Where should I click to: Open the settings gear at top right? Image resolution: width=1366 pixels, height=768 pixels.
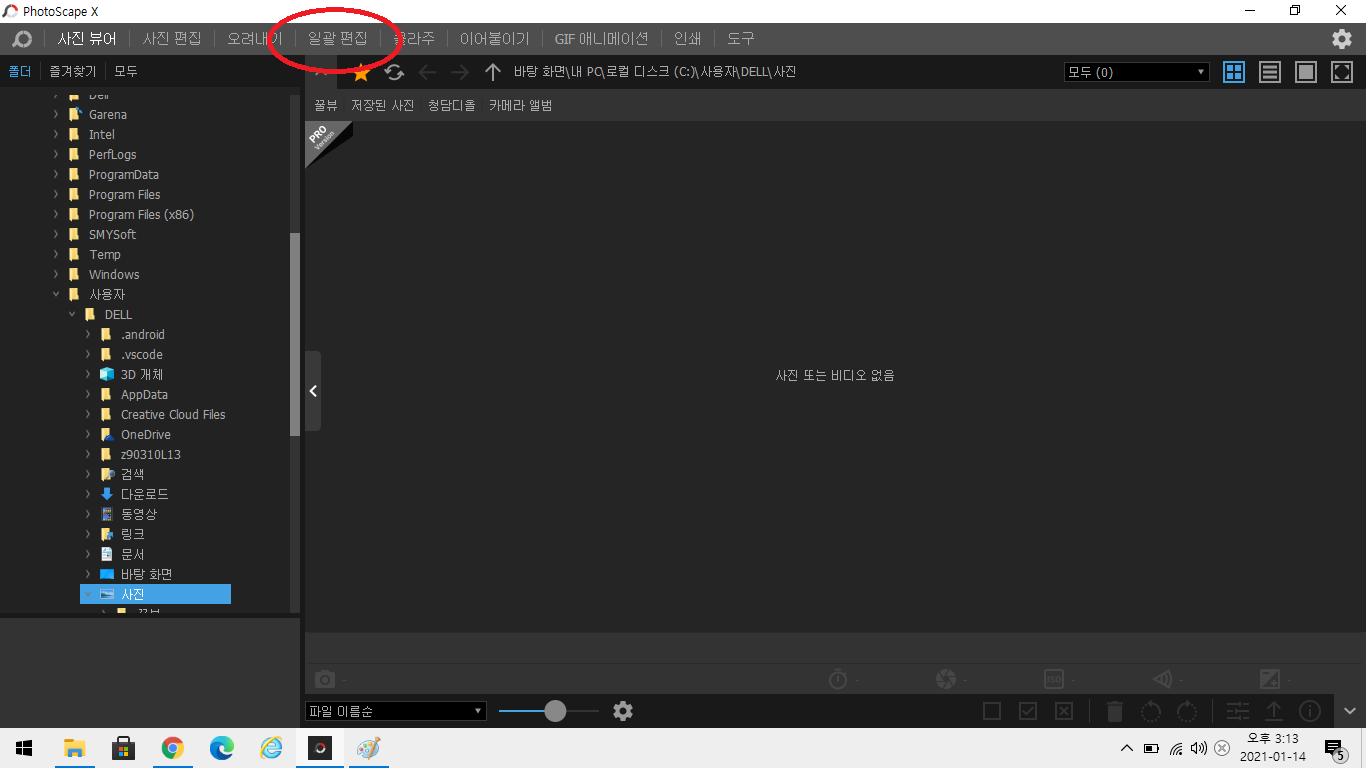[x=1342, y=39]
